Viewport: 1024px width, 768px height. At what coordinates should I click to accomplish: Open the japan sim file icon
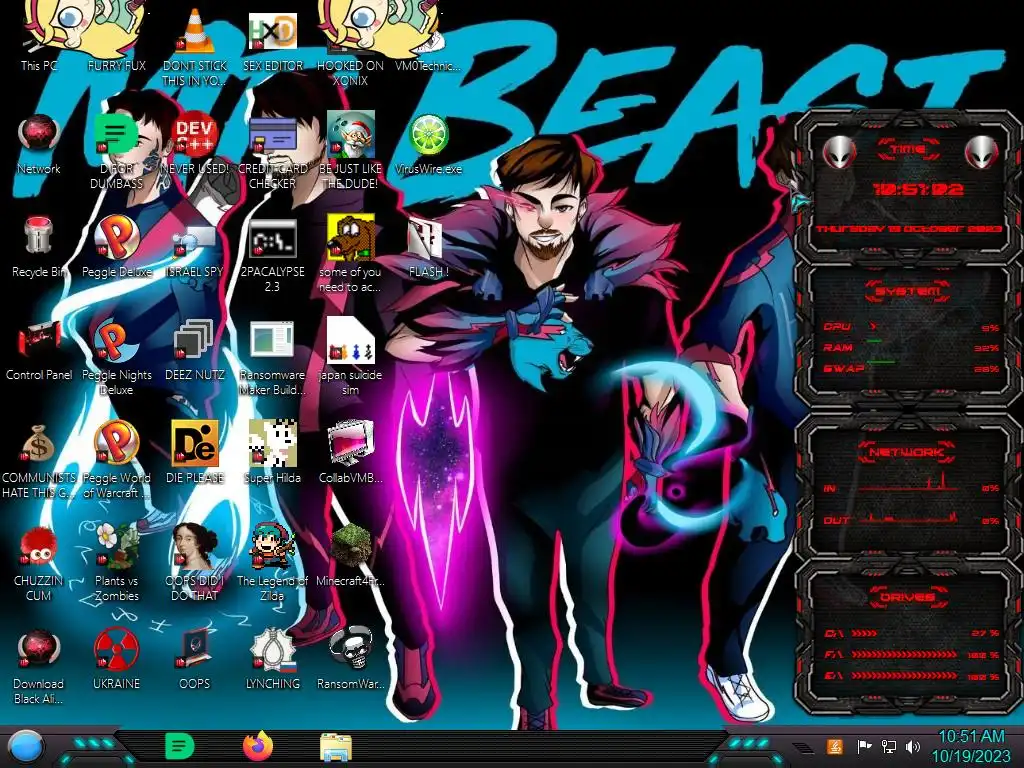click(351, 340)
